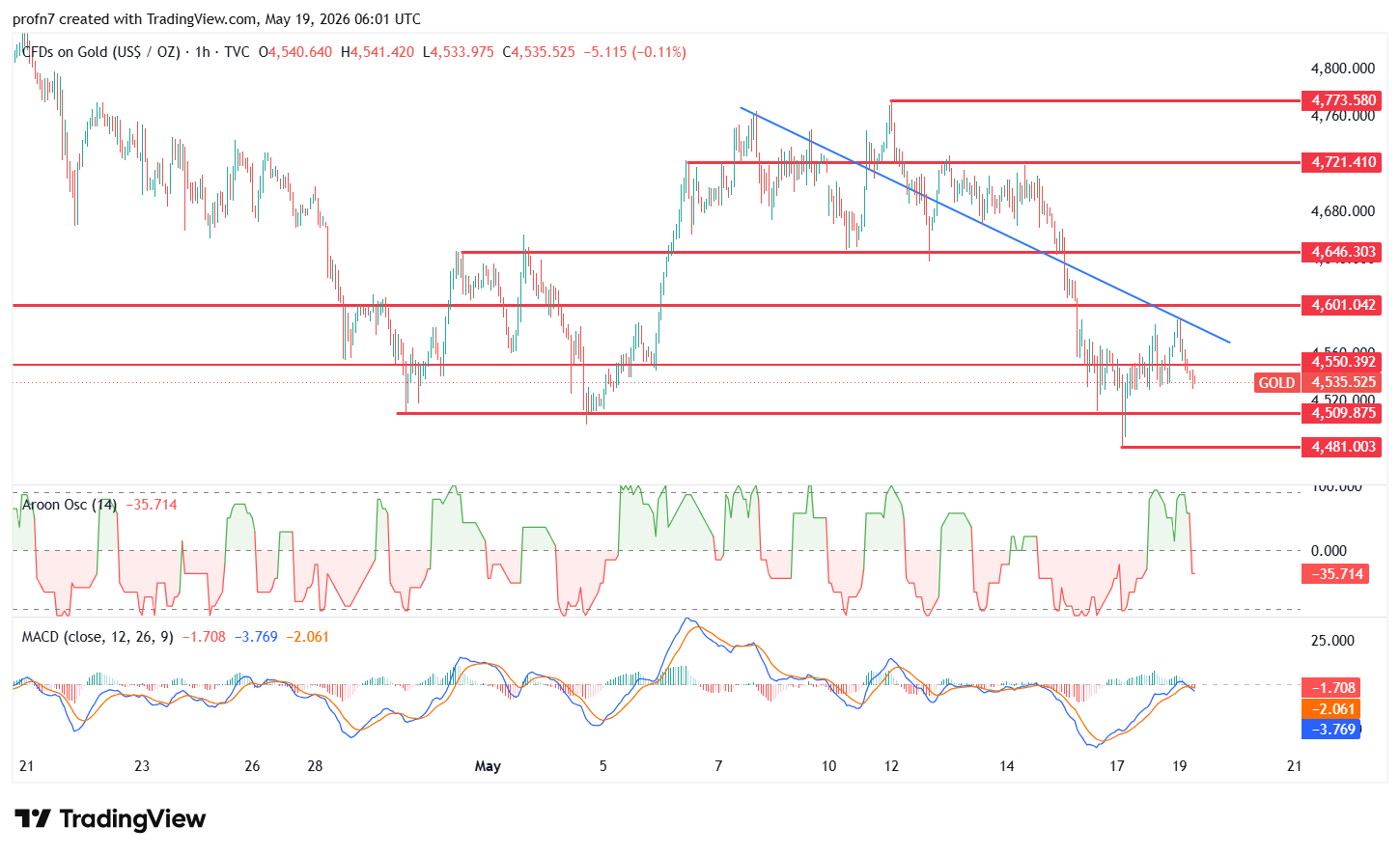
Task: Click the 4,721.410 red price label
Action: pyautogui.click(x=1343, y=162)
